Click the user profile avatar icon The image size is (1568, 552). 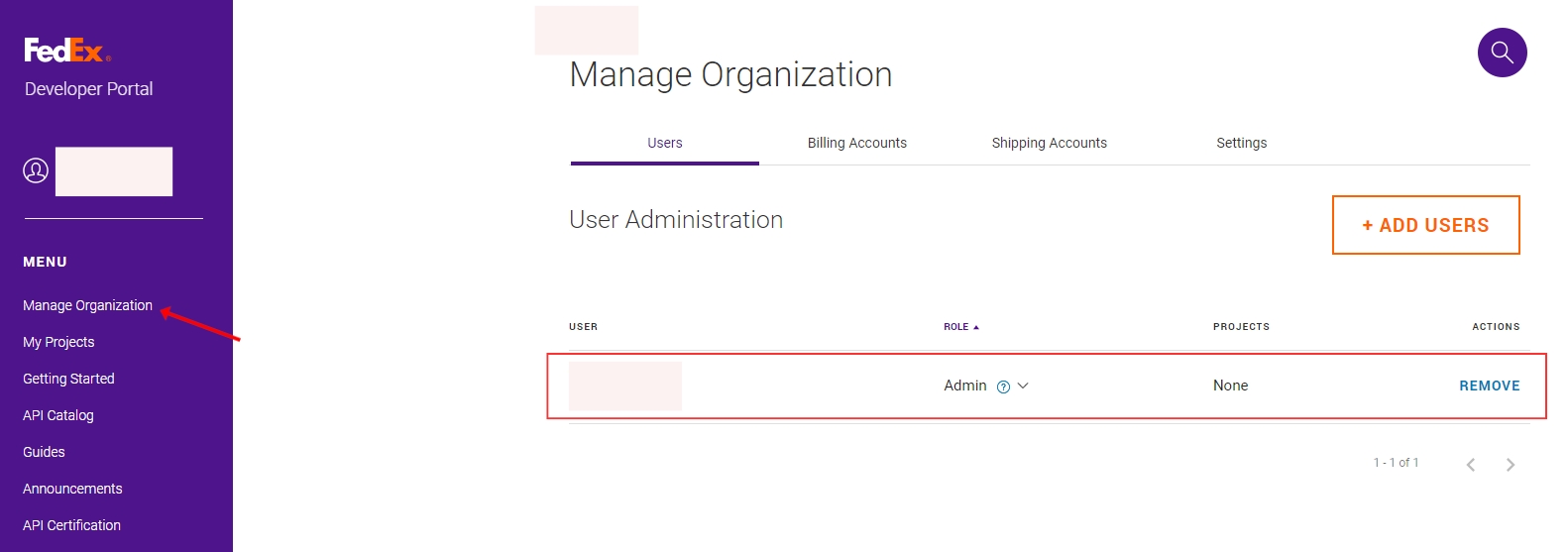coord(36,170)
